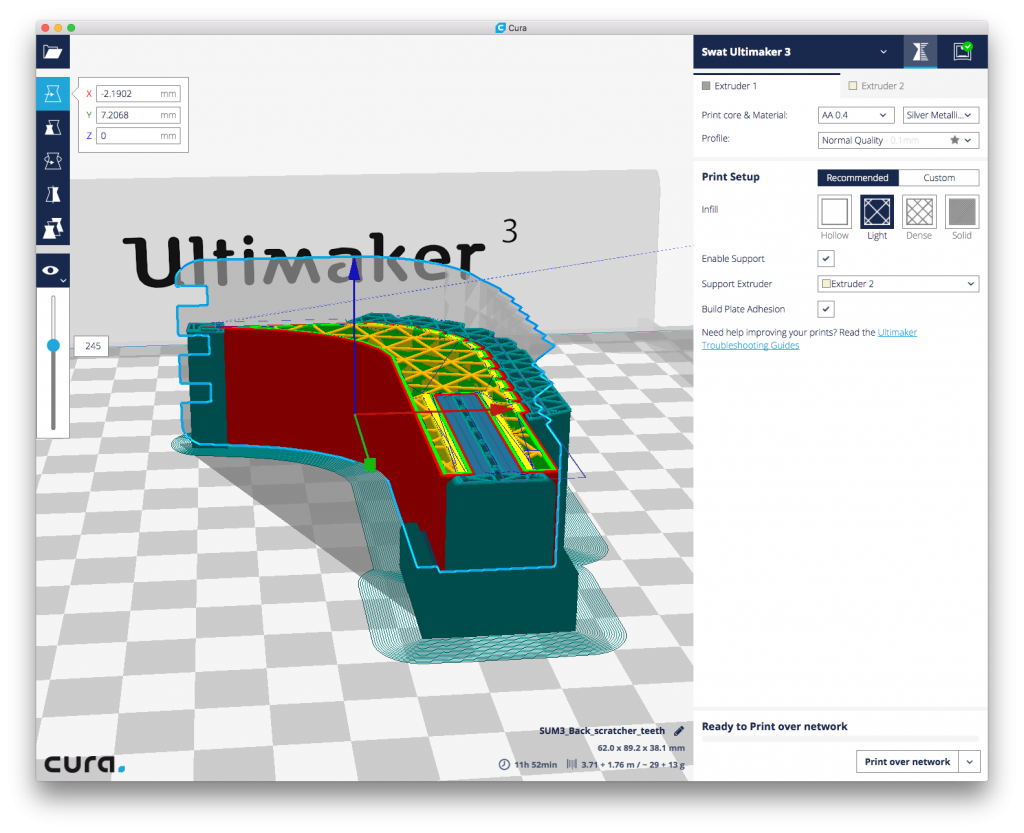
Task: Click the red X-axis arrow handle
Action: [500, 410]
